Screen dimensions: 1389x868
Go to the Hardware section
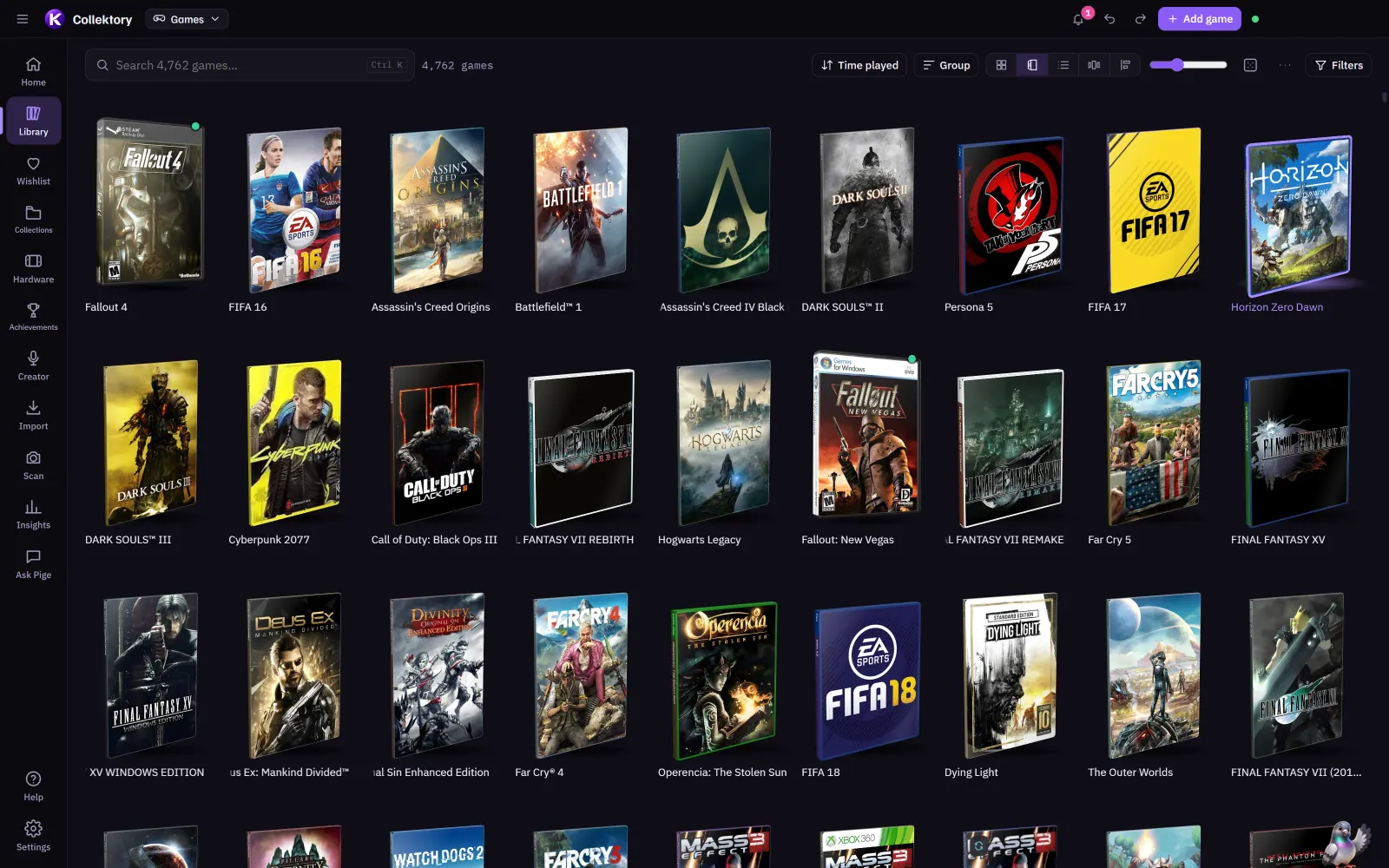[x=33, y=269]
